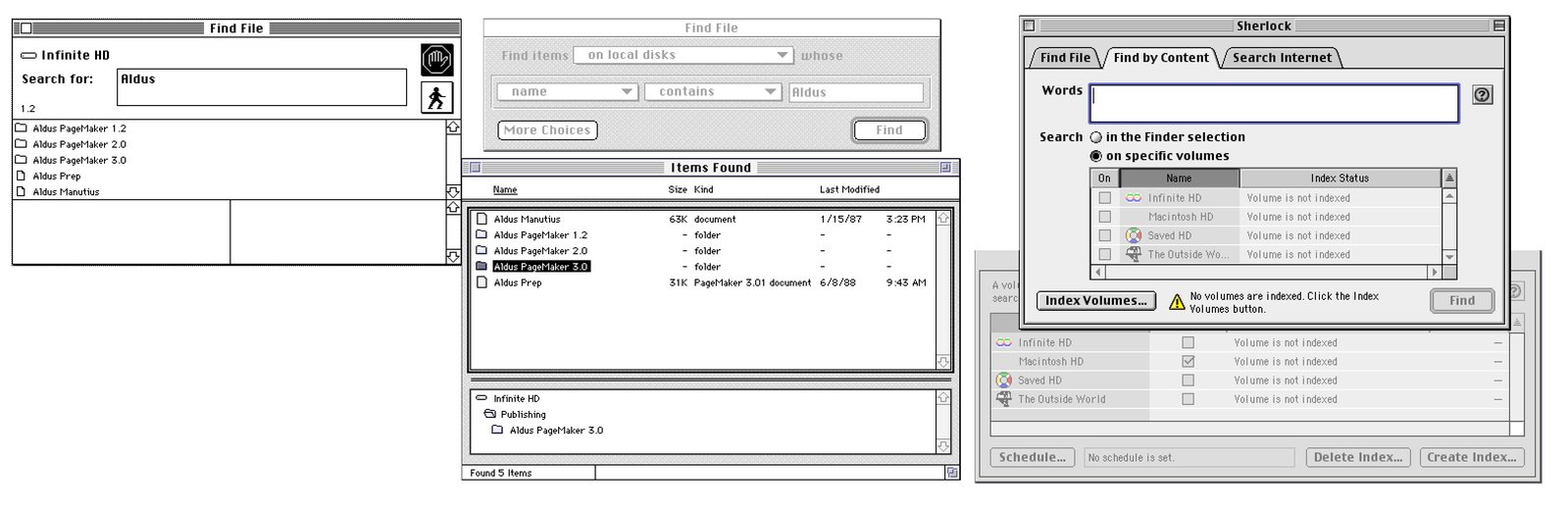Click the help question mark icon in Sherlock
The image size is (1568, 510).
(1483, 95)
